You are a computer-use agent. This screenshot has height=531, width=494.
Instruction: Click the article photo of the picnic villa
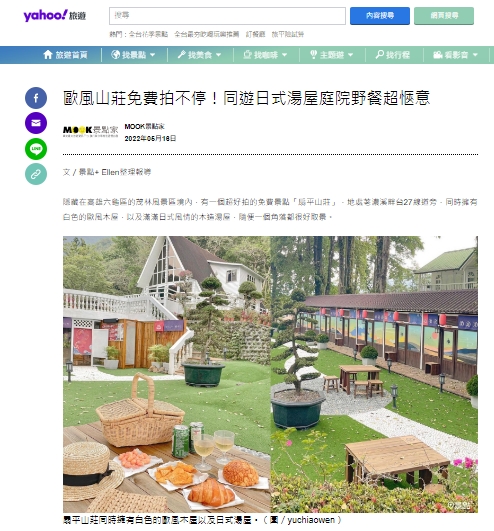(x=270, y=374)
